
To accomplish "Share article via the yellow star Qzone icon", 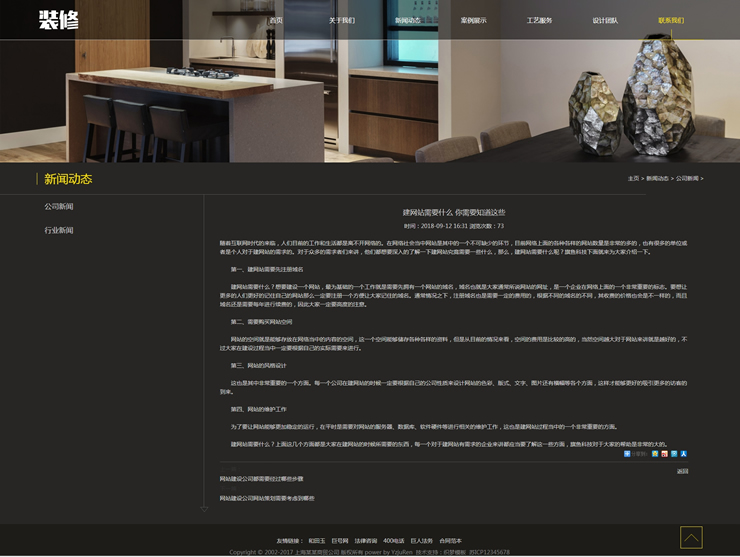I will coord(655,454).
